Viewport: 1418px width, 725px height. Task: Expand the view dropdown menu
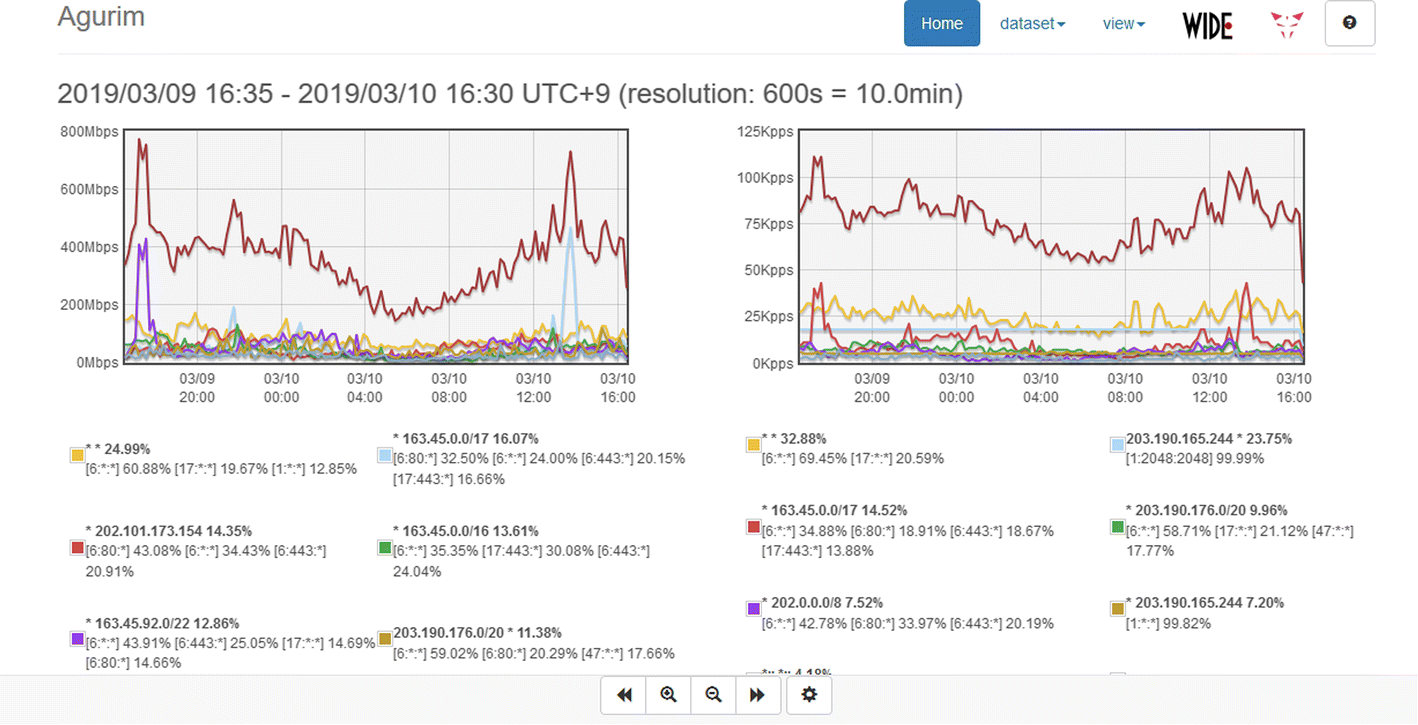click(1123, 24)
